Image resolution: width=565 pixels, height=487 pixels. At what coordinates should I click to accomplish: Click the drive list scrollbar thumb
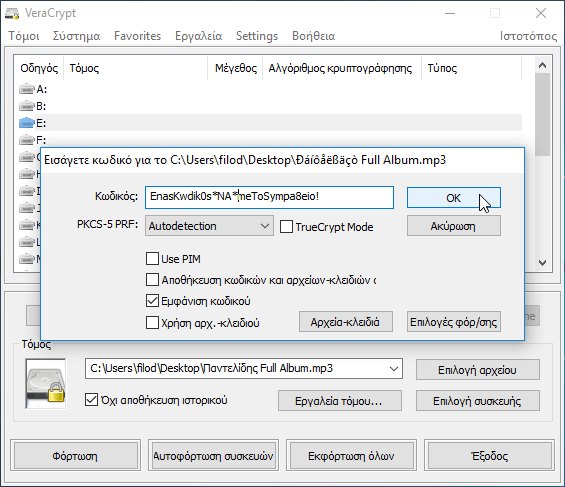542,115
